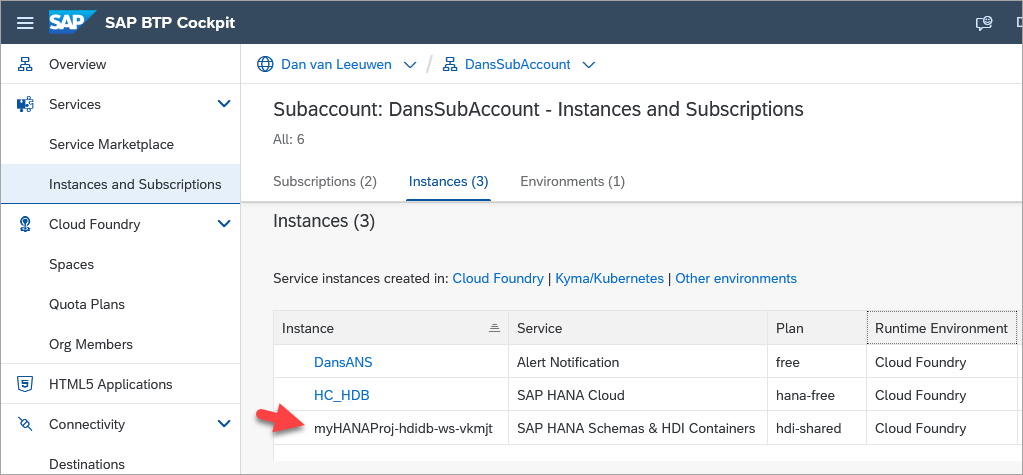Image resolution: width=1023 pixels, height=475 pixels.
Task: Click the Instance column header
Action: coord(391,328)
